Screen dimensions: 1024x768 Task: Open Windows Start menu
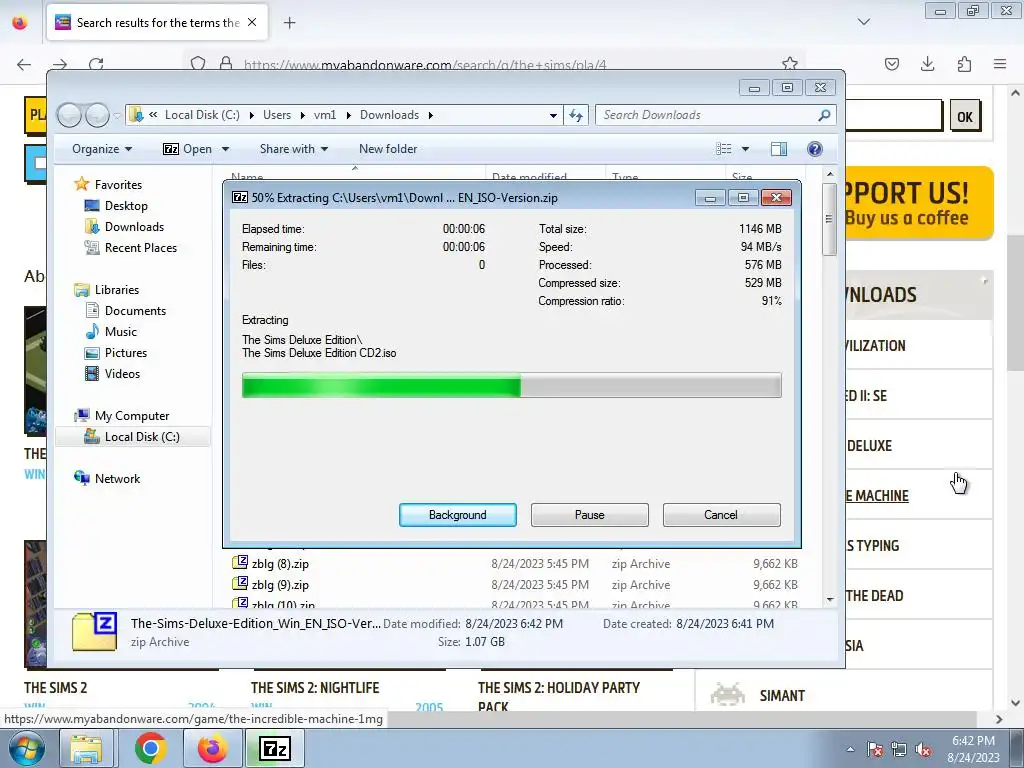point(27,748)
